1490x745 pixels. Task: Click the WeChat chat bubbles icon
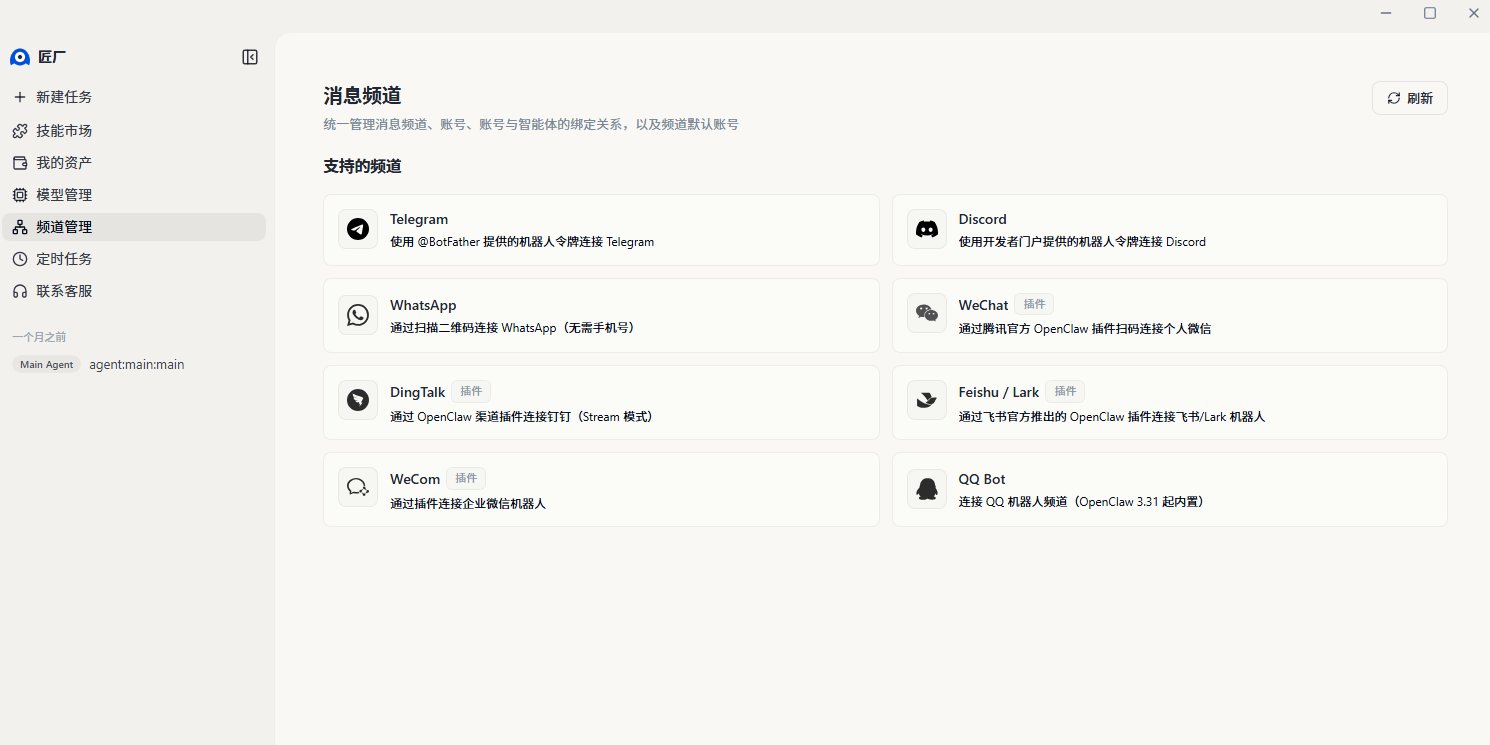927,314
